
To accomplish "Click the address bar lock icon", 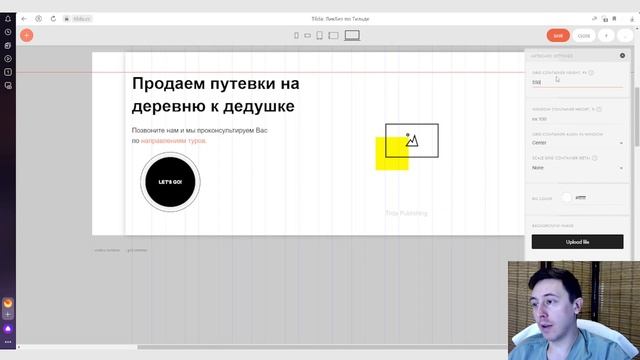I will click(67, 19).
